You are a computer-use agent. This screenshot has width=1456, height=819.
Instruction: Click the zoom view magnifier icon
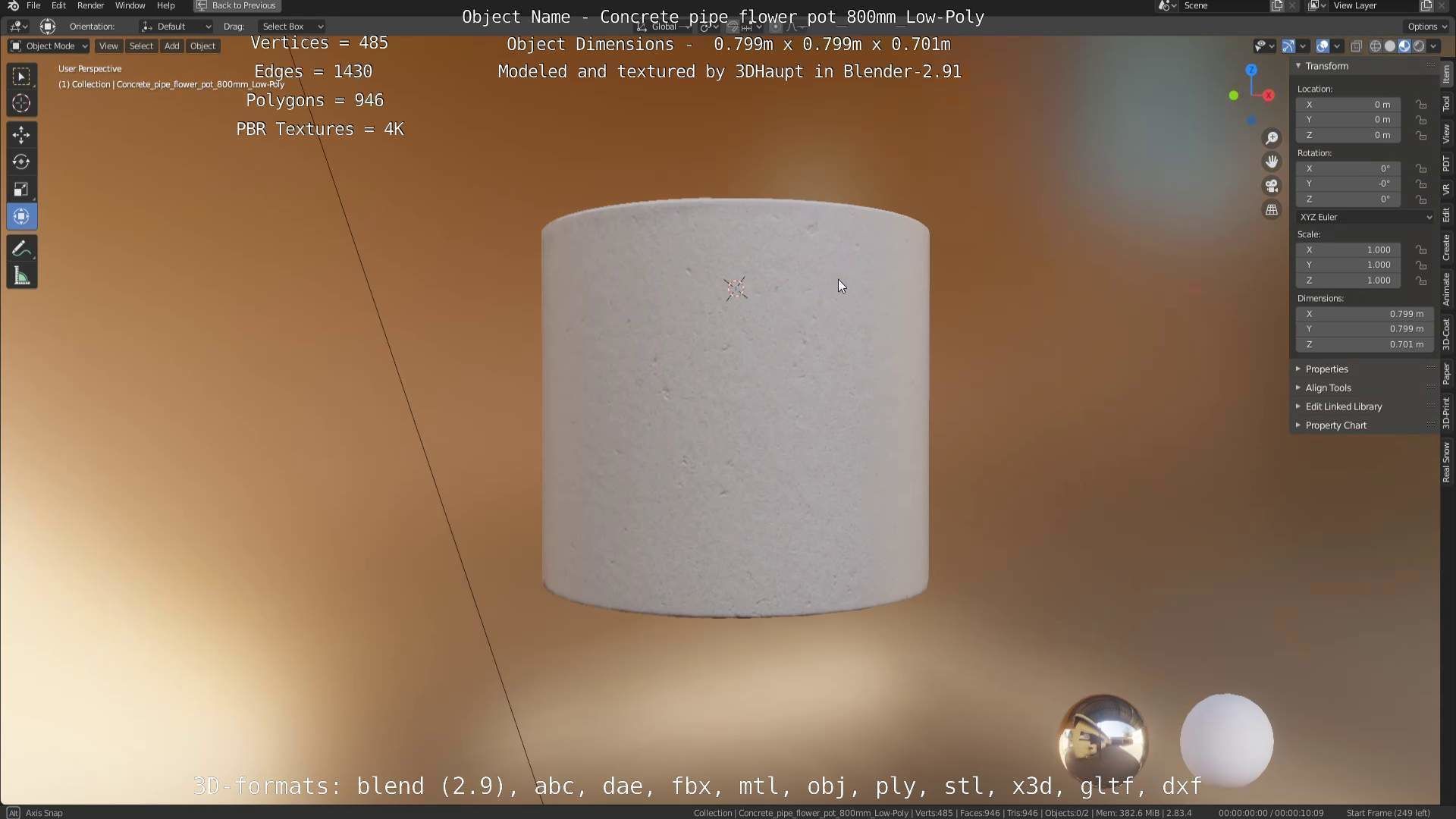pyautogui.click(x=1272, y=138)
